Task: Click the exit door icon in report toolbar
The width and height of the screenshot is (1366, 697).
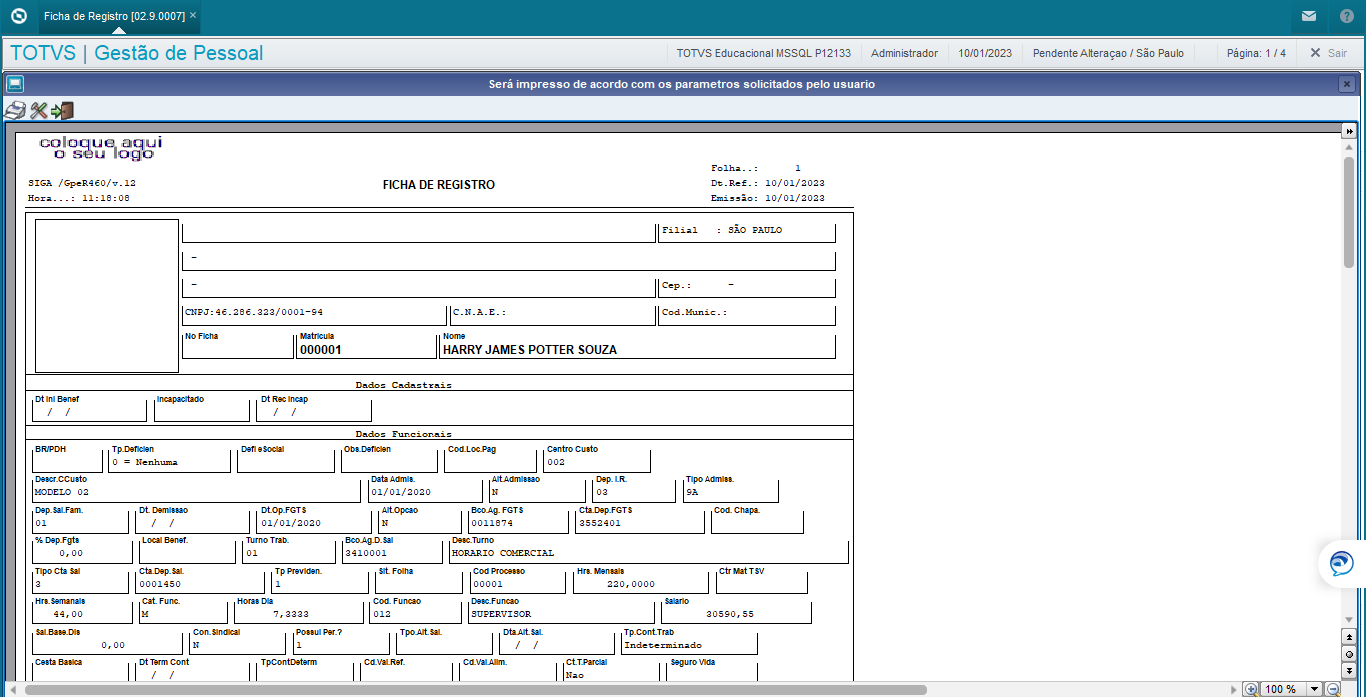Action: (63, 110)
